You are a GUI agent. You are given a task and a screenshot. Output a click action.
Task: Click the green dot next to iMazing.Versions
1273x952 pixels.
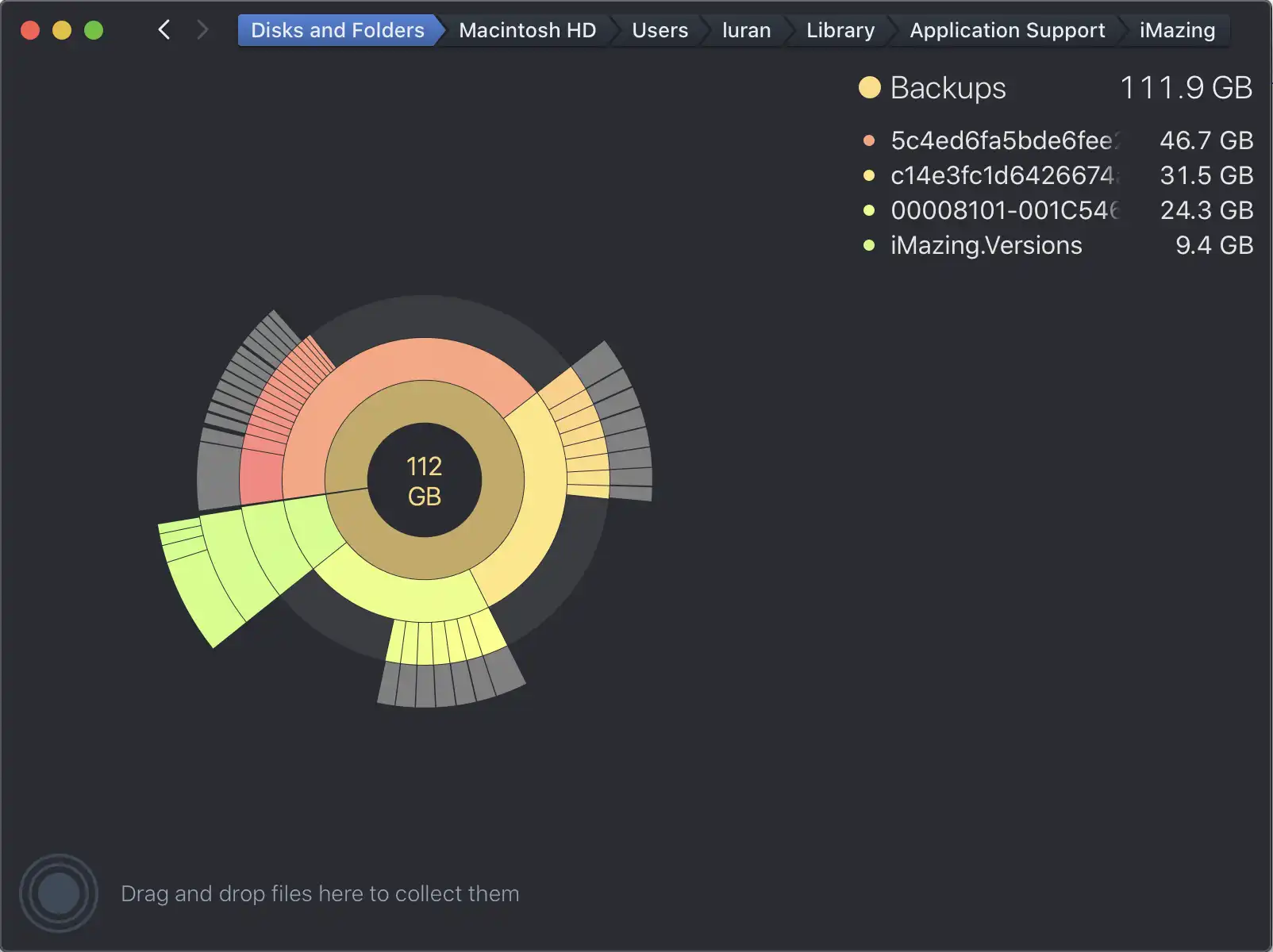[869, 245]
